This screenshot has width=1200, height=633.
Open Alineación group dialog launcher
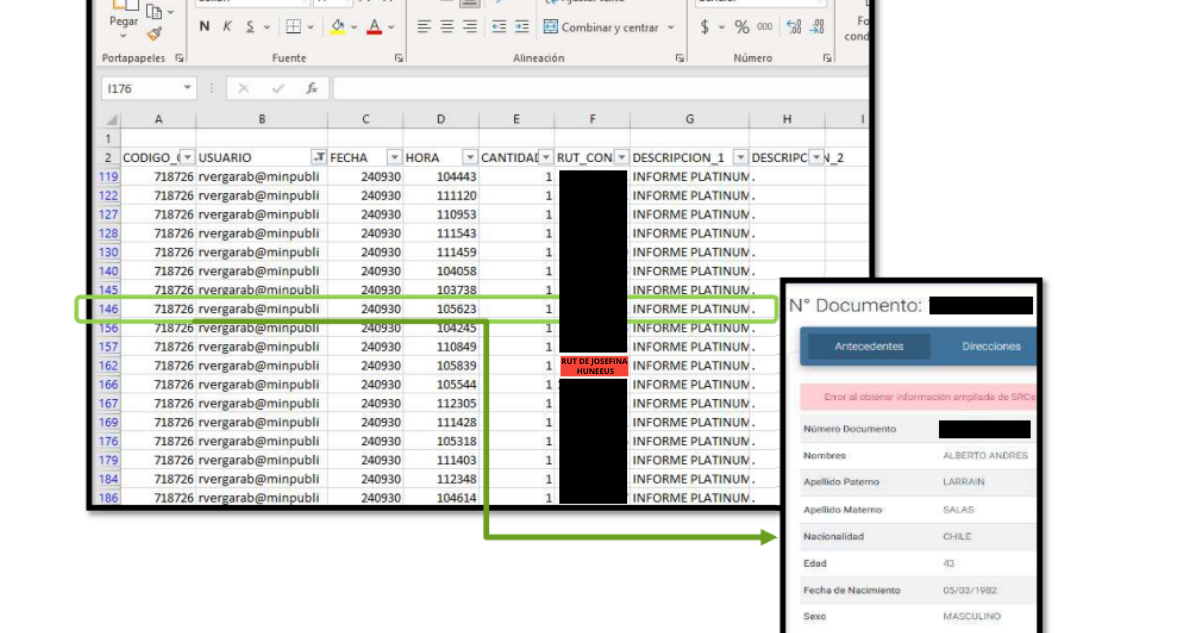tap(680, 58)
